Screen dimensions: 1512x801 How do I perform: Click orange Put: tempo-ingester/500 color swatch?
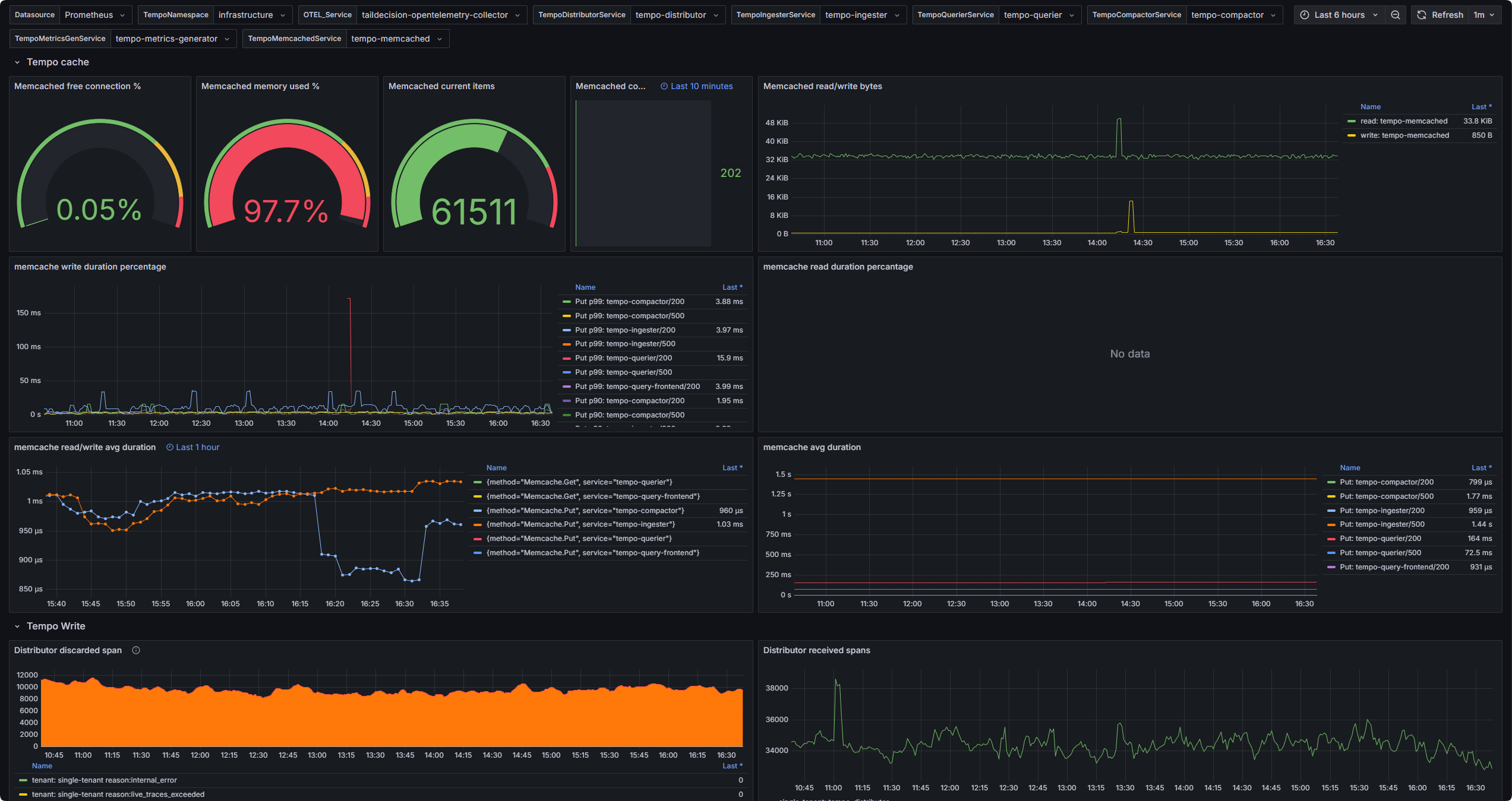coord(1331,524)
